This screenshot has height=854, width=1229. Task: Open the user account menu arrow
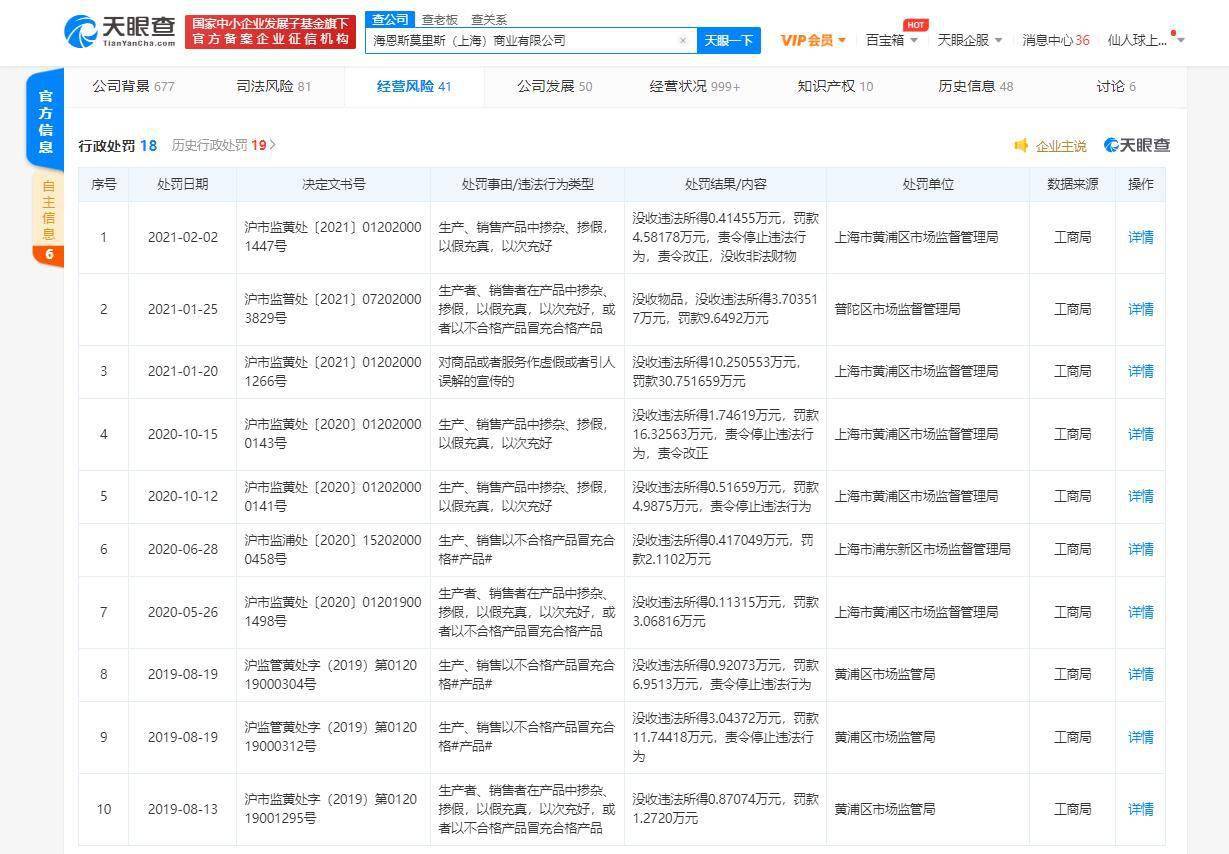[1181, 40]
